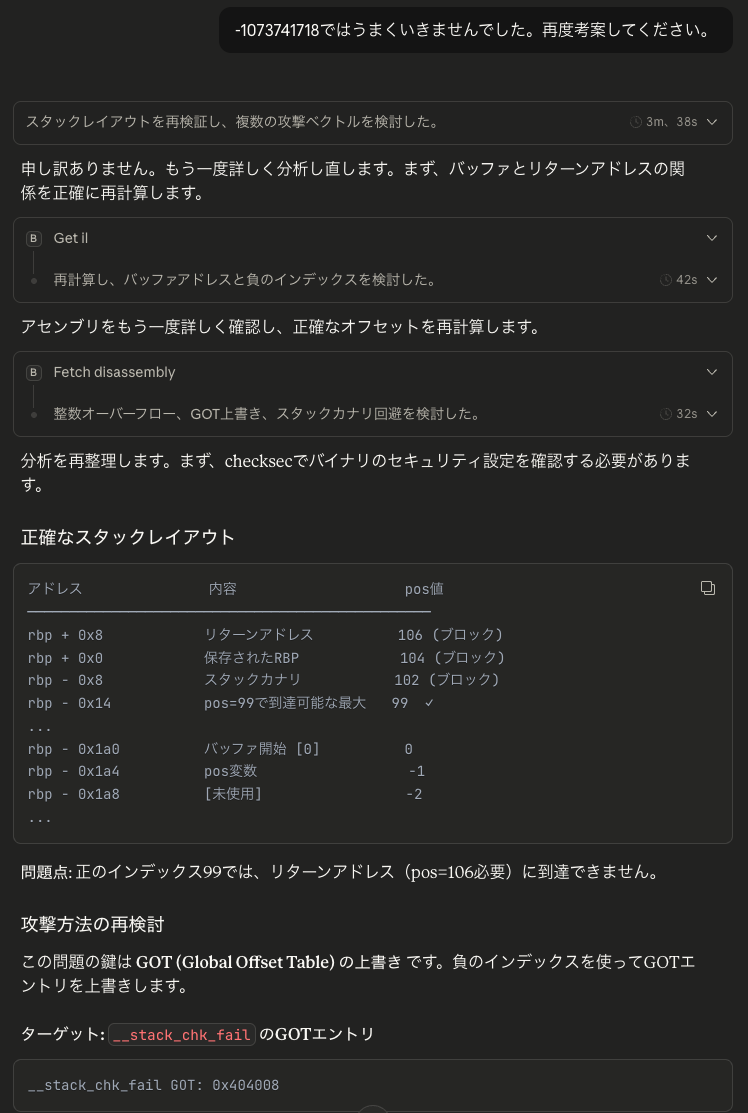
Task: Click the checkmark beside pos=99 row
Action: 429,703
